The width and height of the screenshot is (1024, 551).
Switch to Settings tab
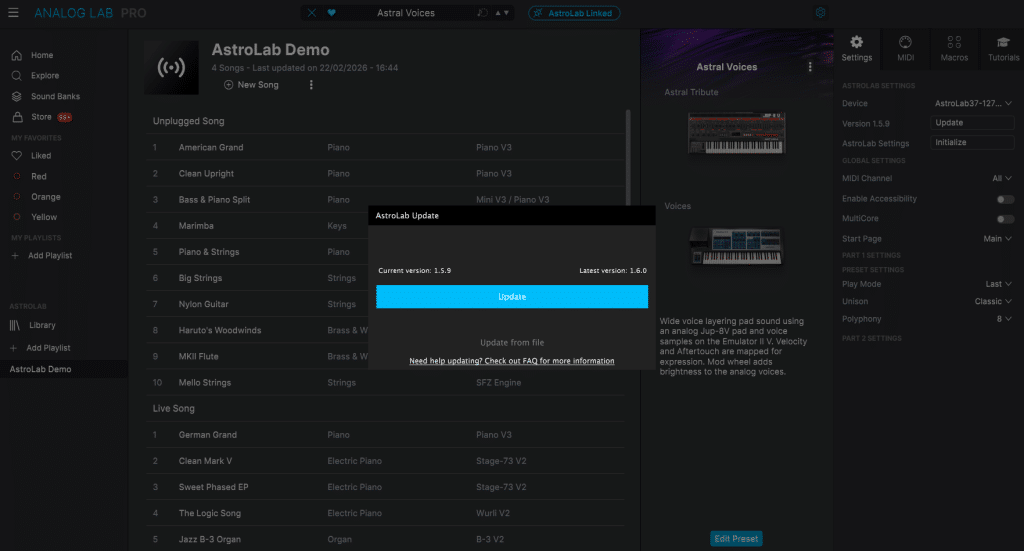[856, 49]
